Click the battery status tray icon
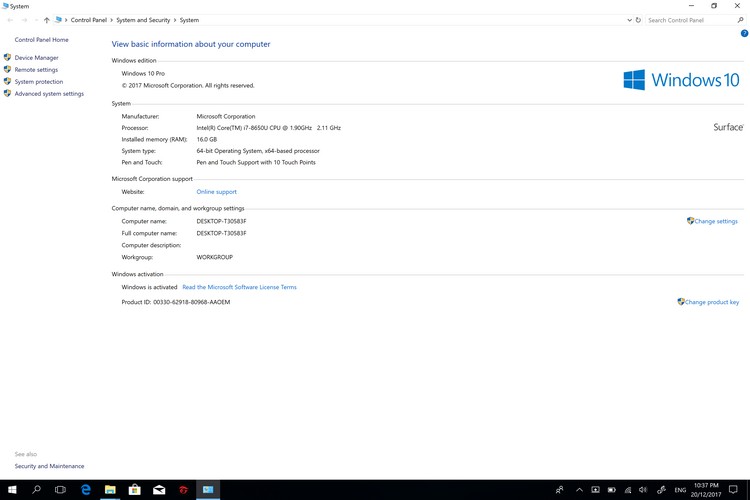The image size is (750, 500). [611, 489]
